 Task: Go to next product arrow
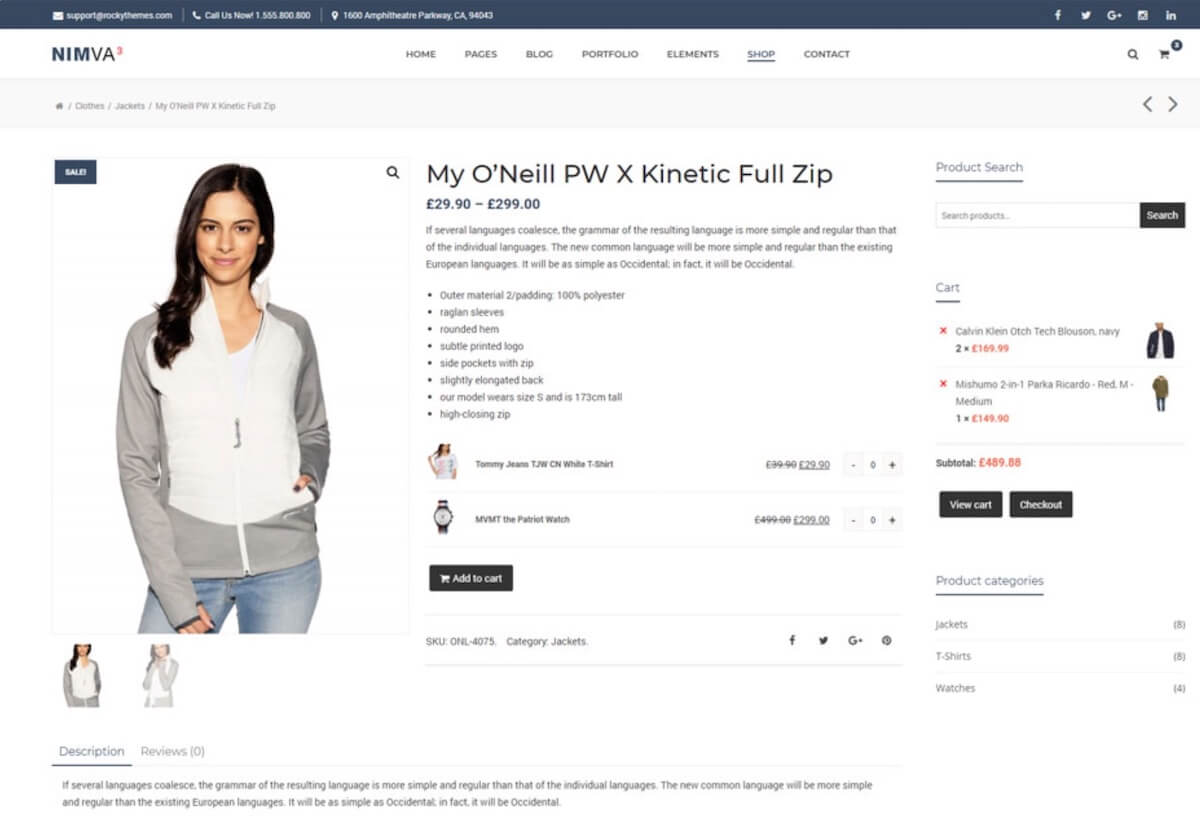1173,104
